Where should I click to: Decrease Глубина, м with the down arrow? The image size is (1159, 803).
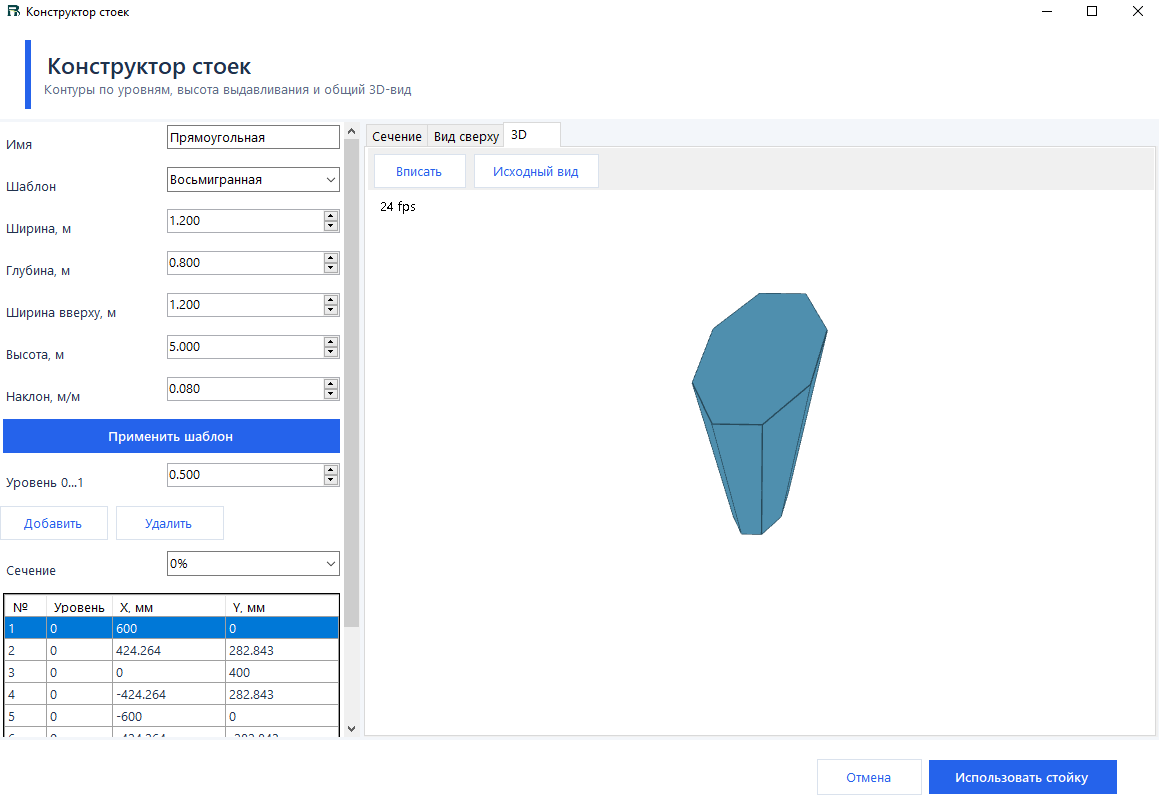(x=331, y=268)
